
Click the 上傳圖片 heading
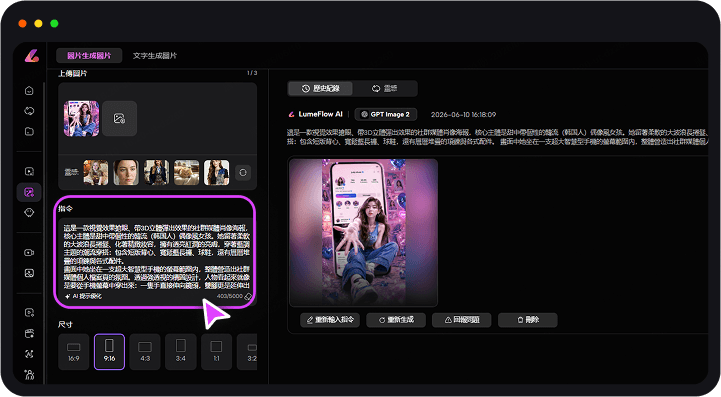tap(73, 74)
